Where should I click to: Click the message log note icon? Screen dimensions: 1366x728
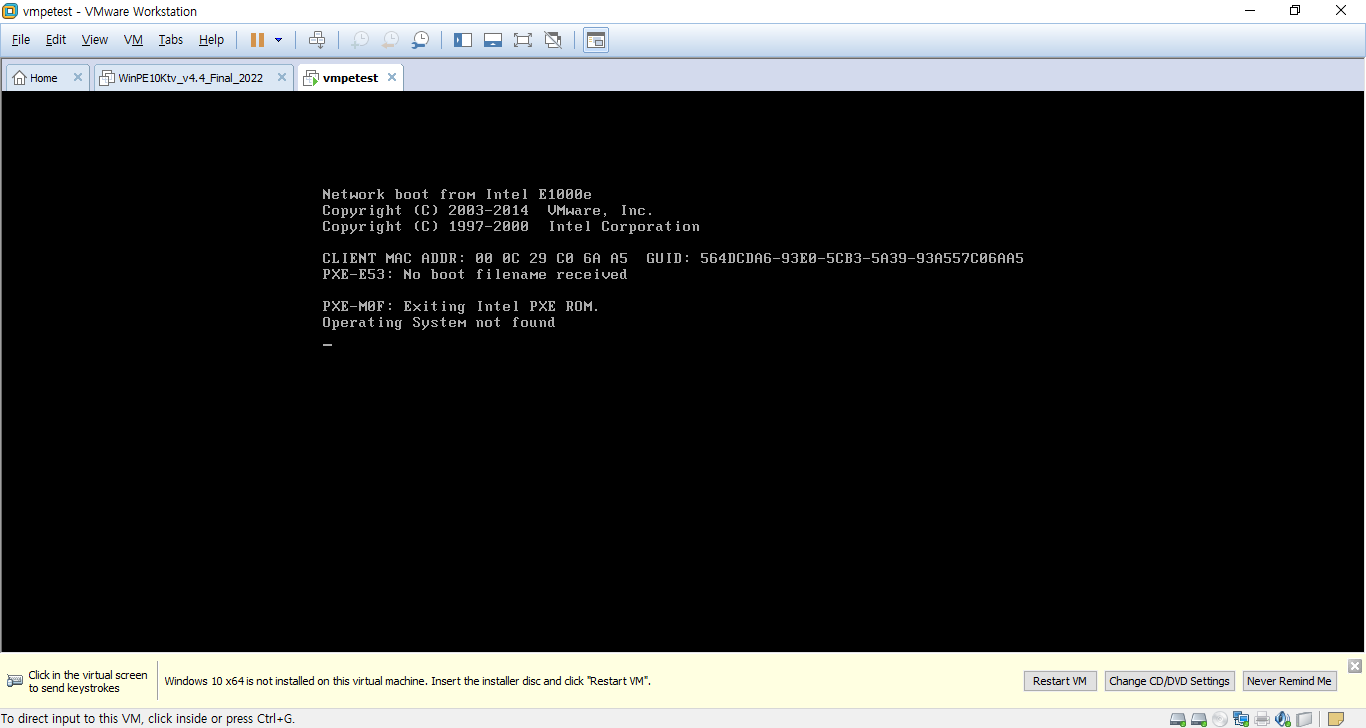pyautogui.click(x=1336, y=719)
